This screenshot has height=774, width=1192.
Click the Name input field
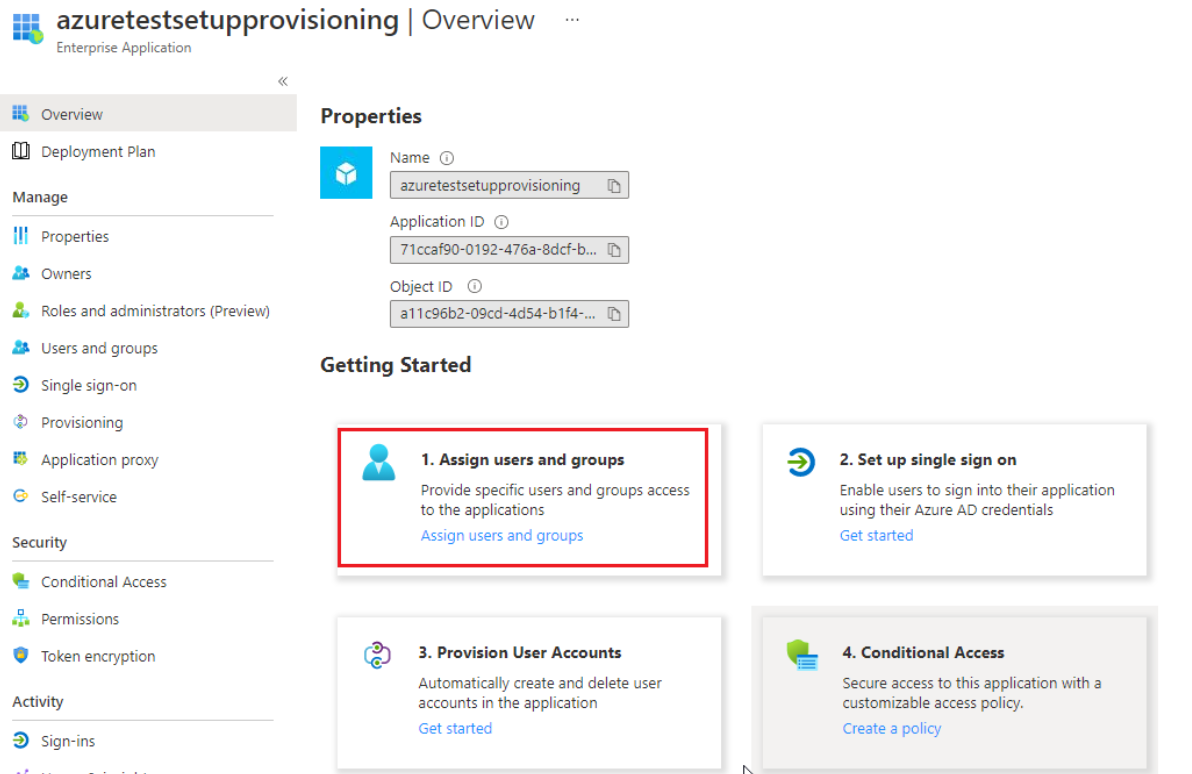[509, 186]
